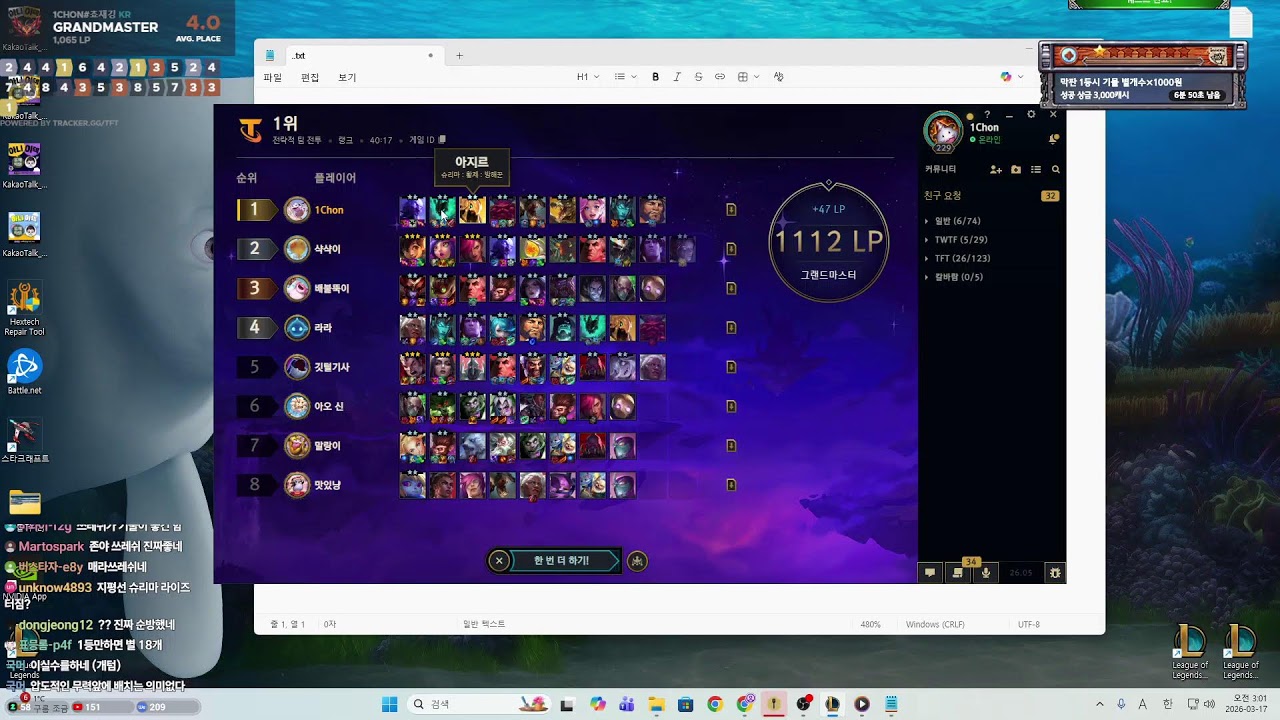The width and height of the screenshot is (1280, 720).
Task: Toggle bold formatting in Notepad
Action: [x=656, y=77]
